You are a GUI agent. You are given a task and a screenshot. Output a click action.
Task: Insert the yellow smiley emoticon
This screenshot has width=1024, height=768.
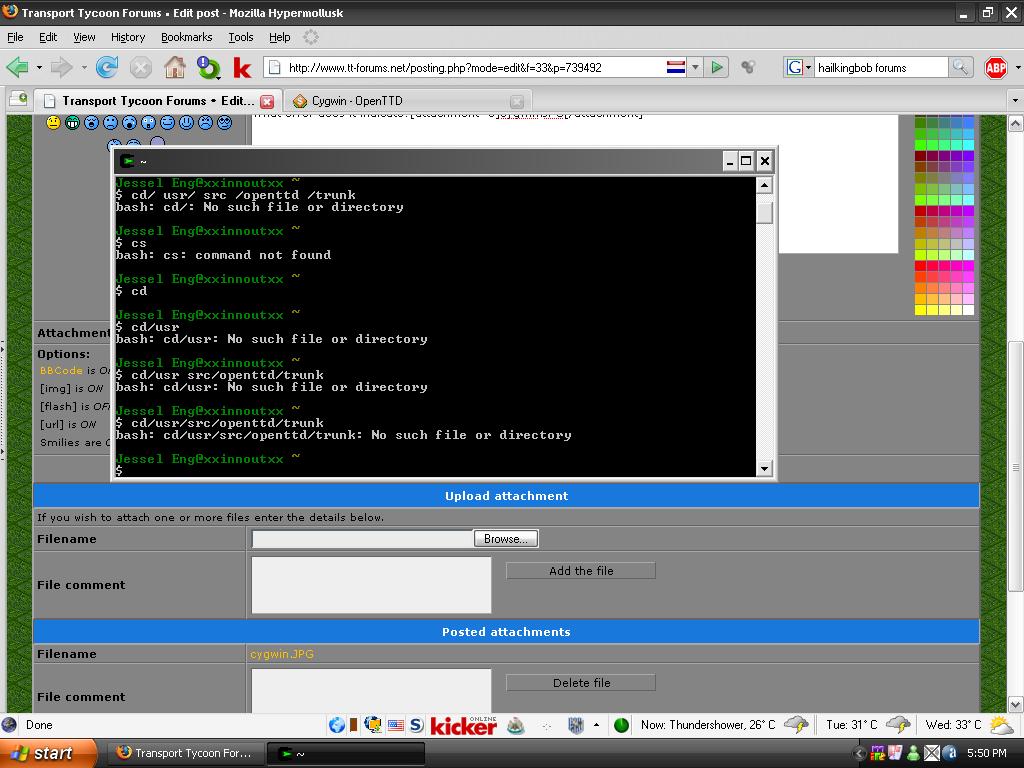(x=54, y=122)
